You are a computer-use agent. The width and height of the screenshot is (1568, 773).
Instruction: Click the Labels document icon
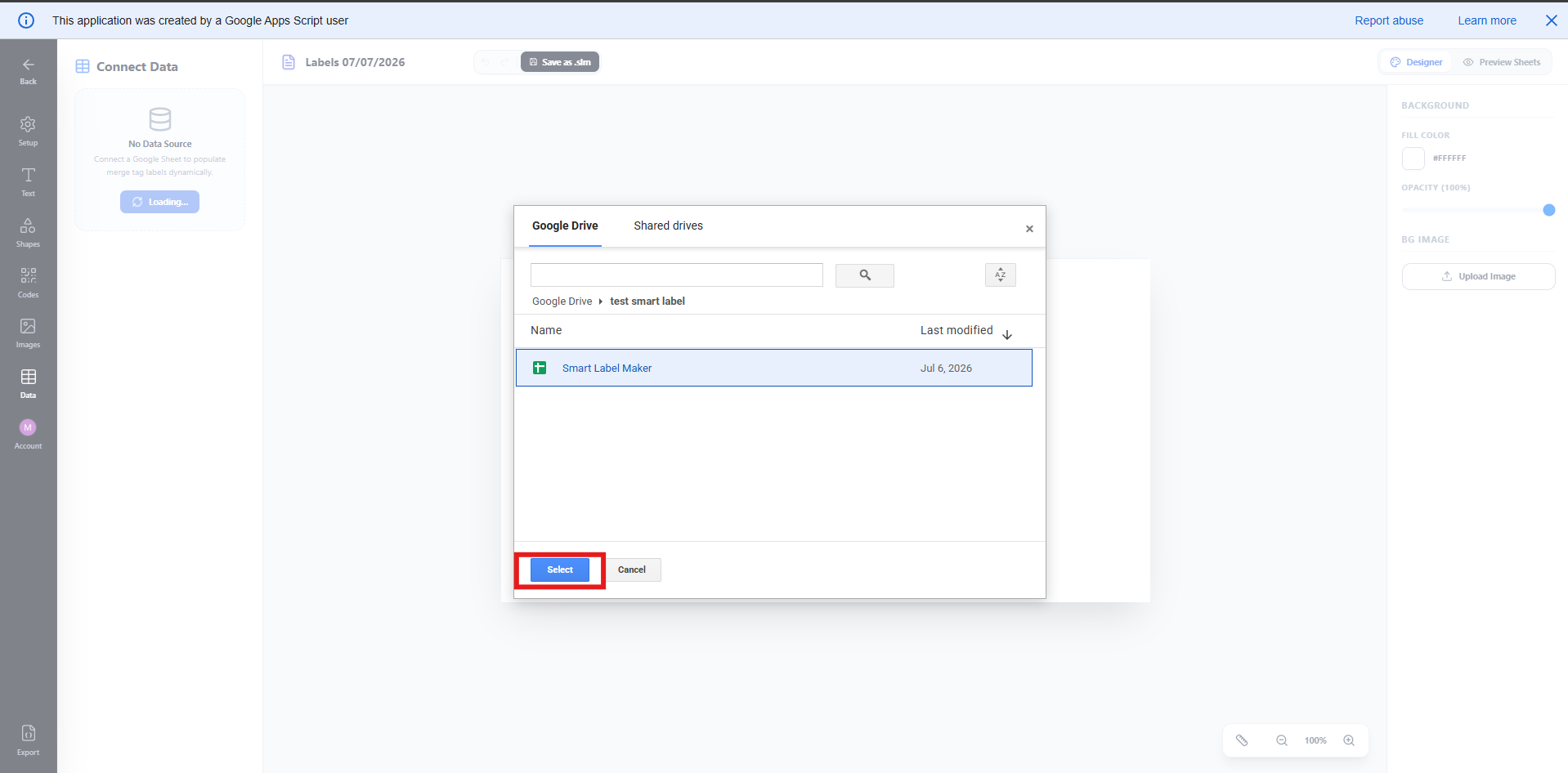click(289, 62)
